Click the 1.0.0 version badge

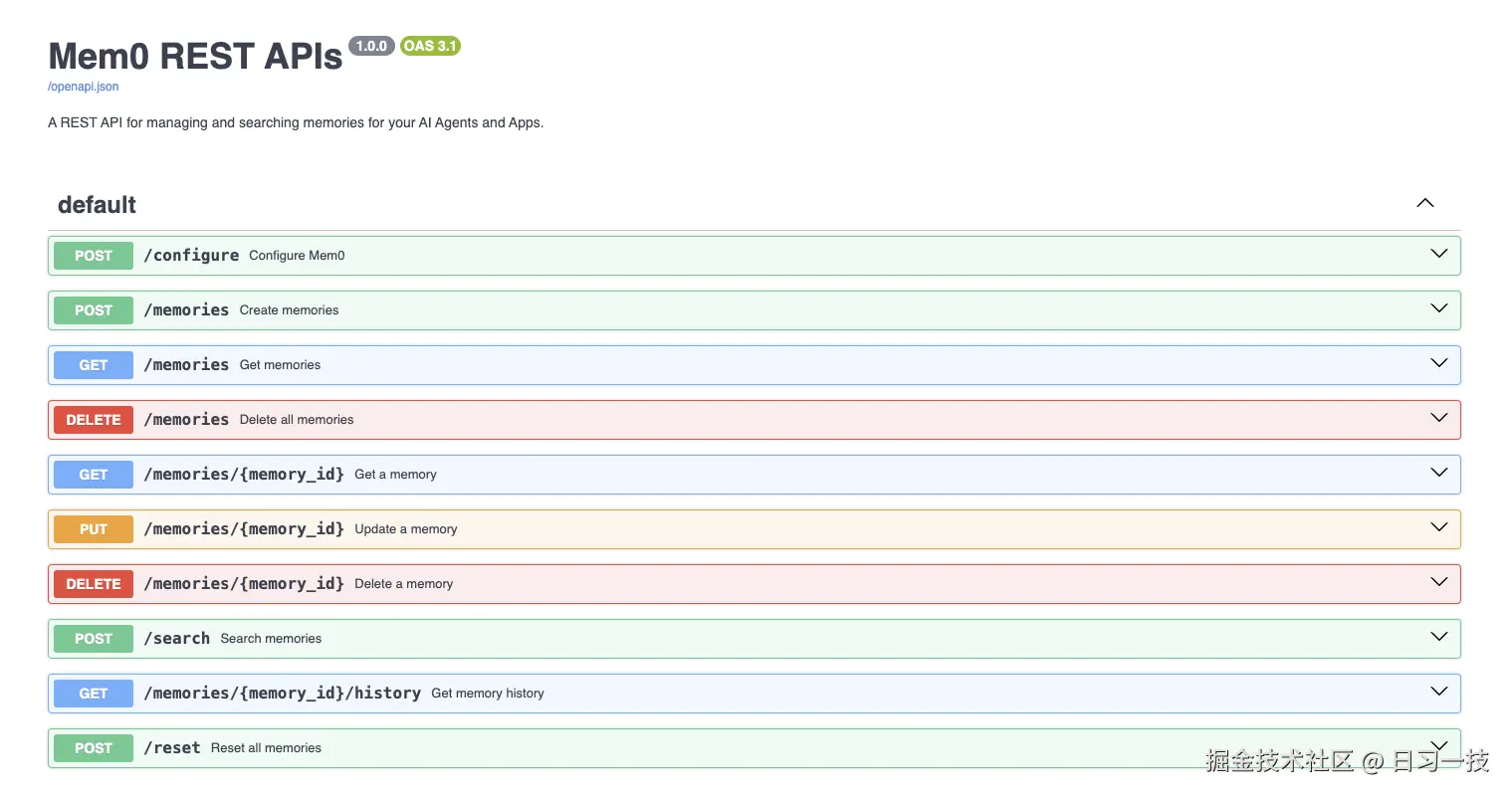[x=370, y=46]
